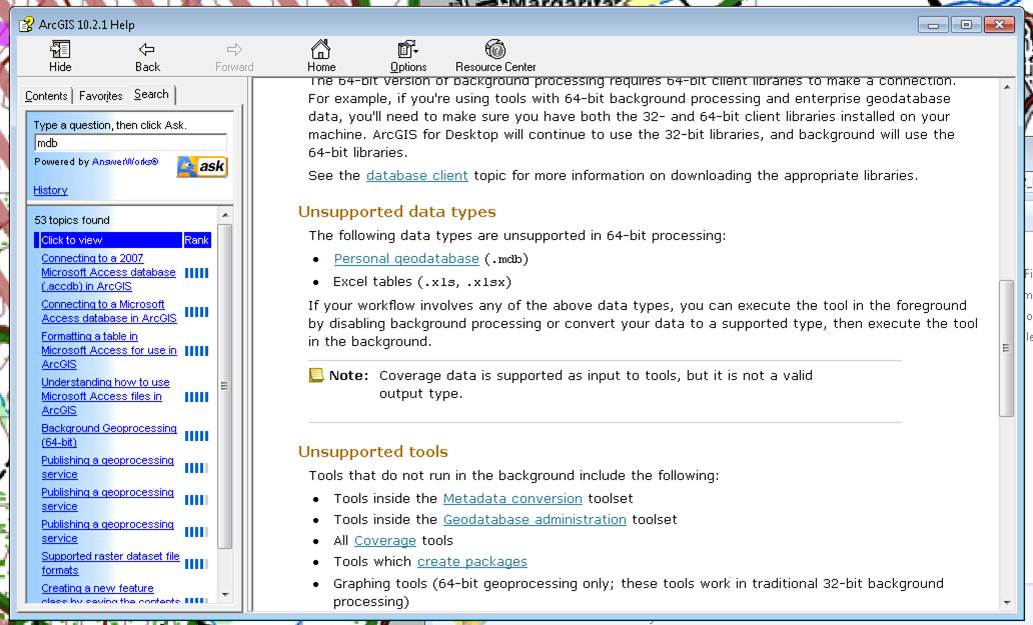Open the Resource Center icon

coord(495,49)
